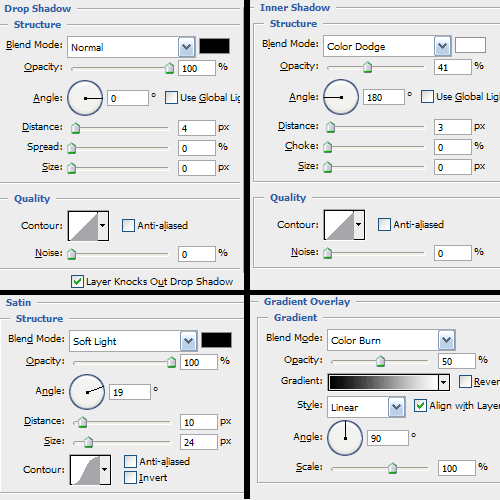Click the Drop Shadow Noise value field
The image size is (500, 500).
[197, 254]
